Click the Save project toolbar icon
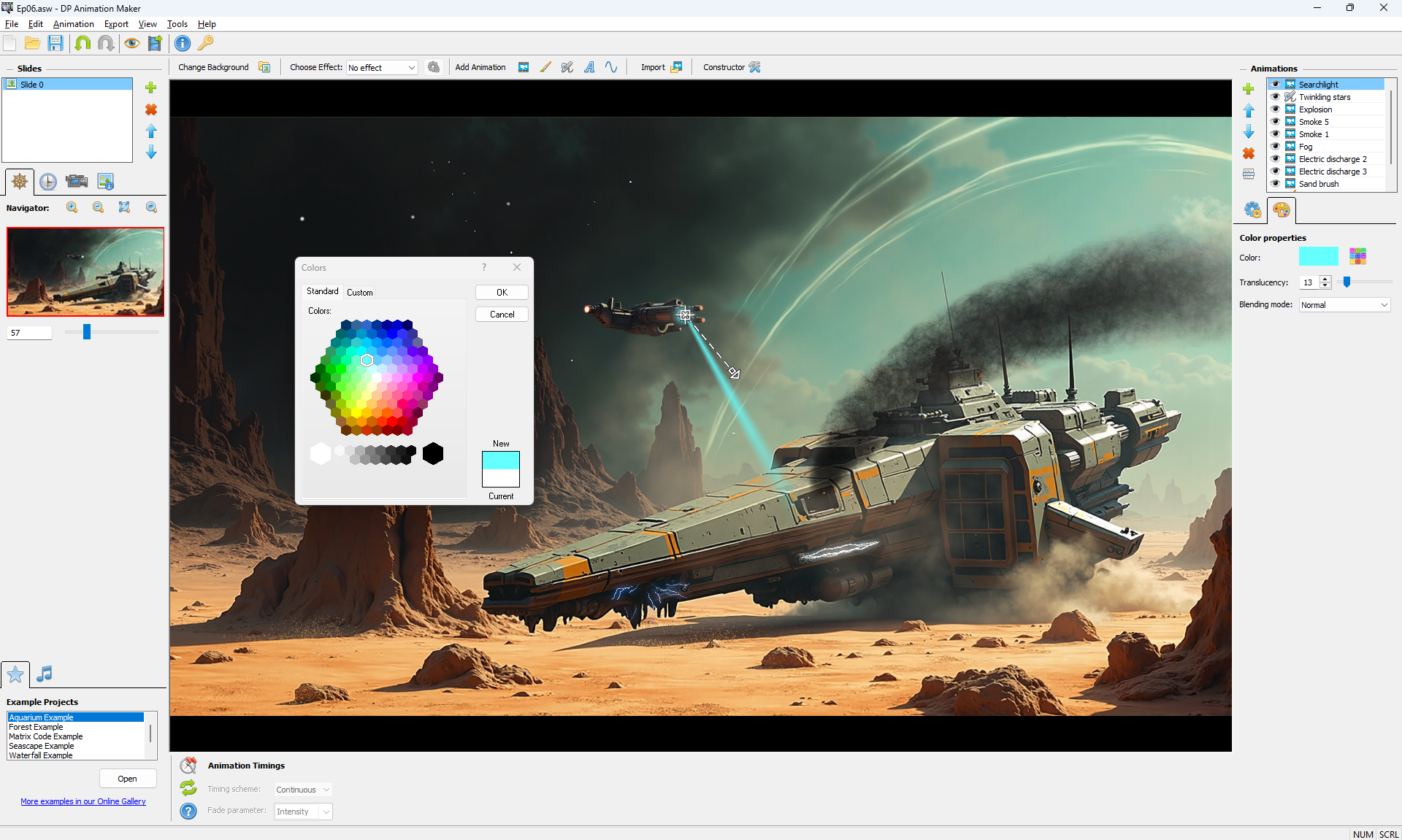 55,43
